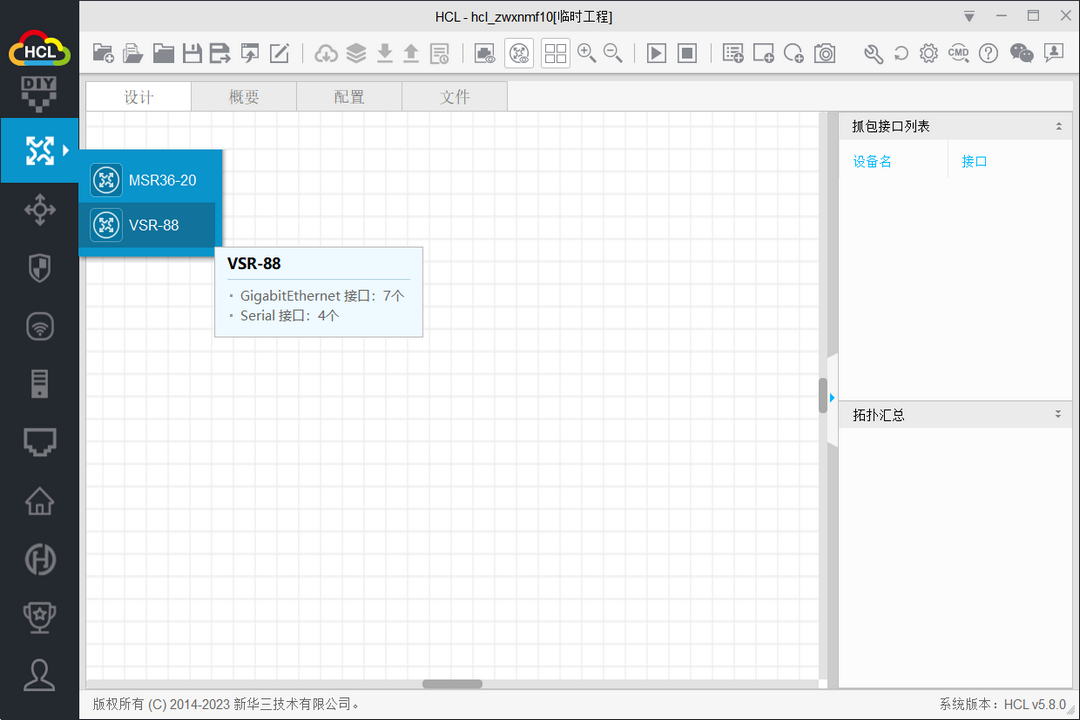Toggle the grid layout view icon
1080x720 pixels.
(555, 53)
